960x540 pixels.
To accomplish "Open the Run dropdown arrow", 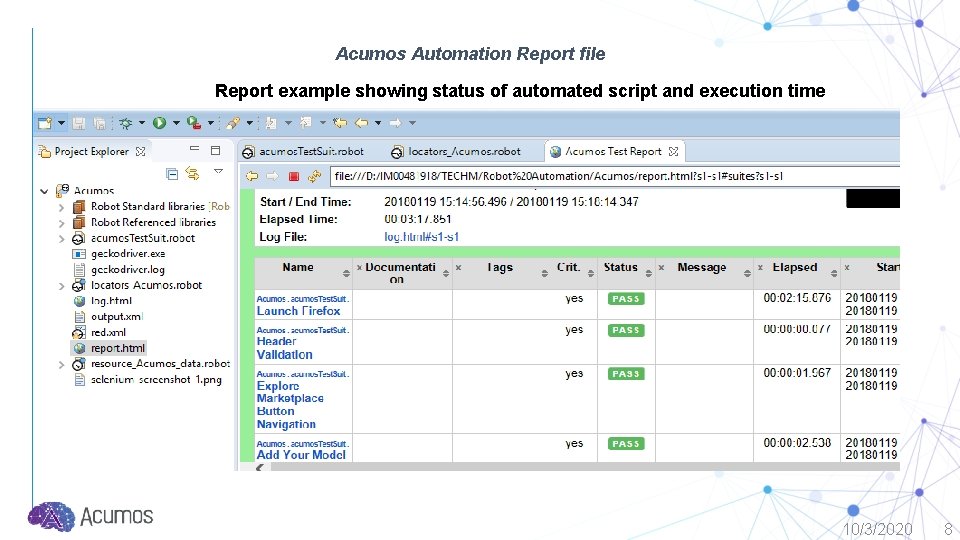I will [176, 123].
